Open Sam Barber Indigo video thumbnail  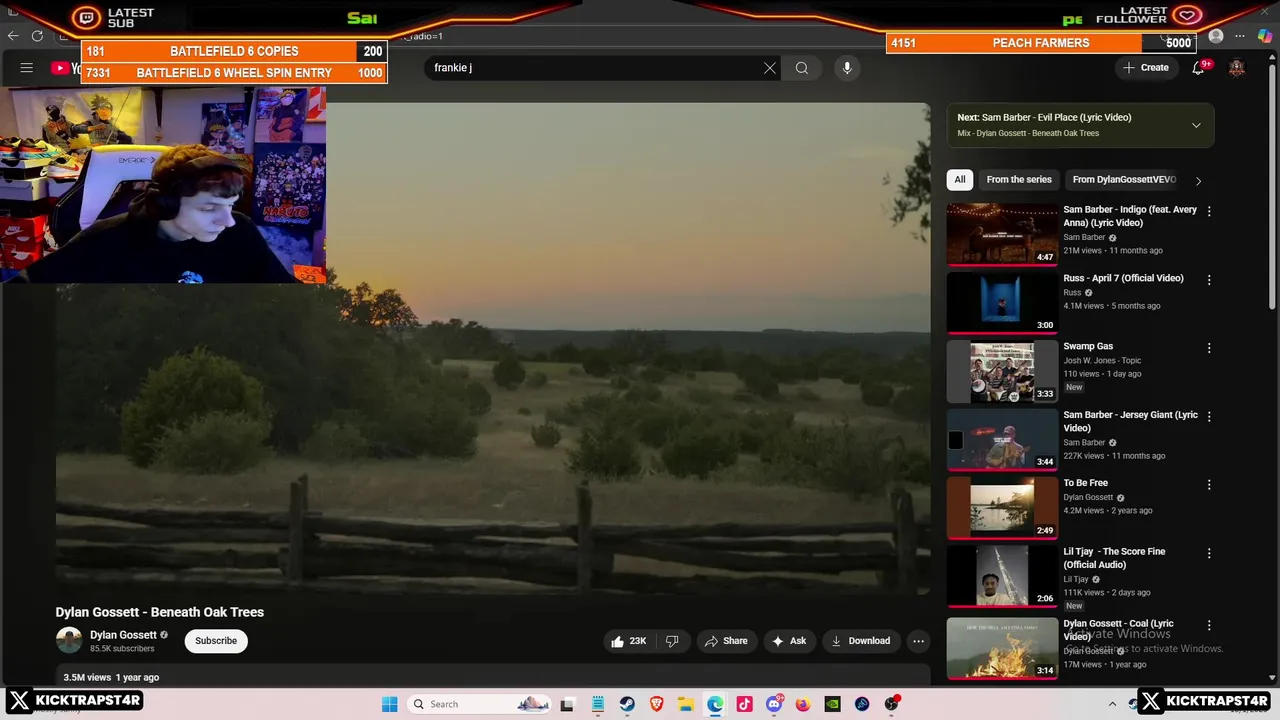click(x=1002, y=234)
